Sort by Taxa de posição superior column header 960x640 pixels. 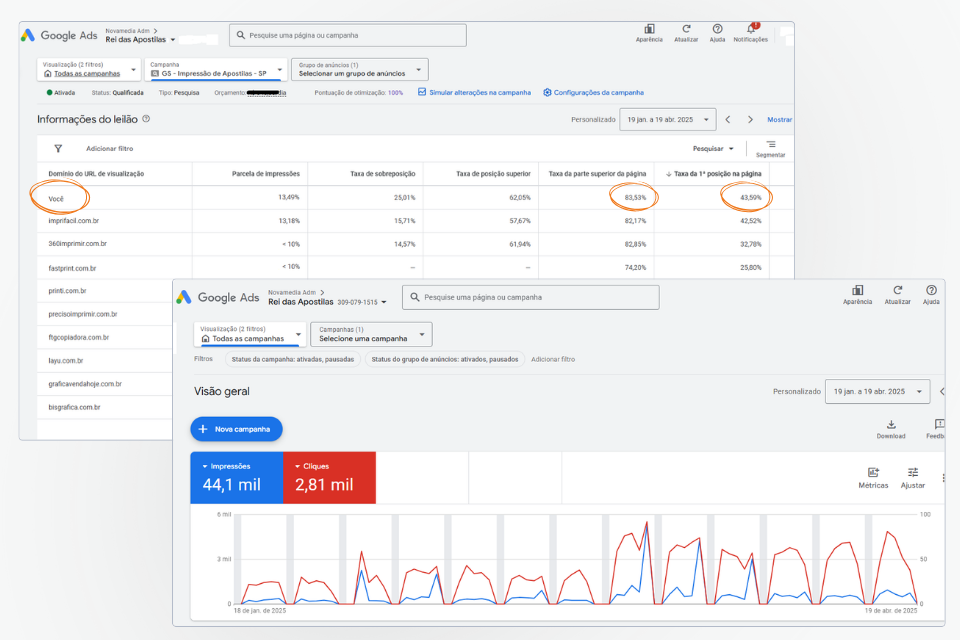(x=493, y=174)
